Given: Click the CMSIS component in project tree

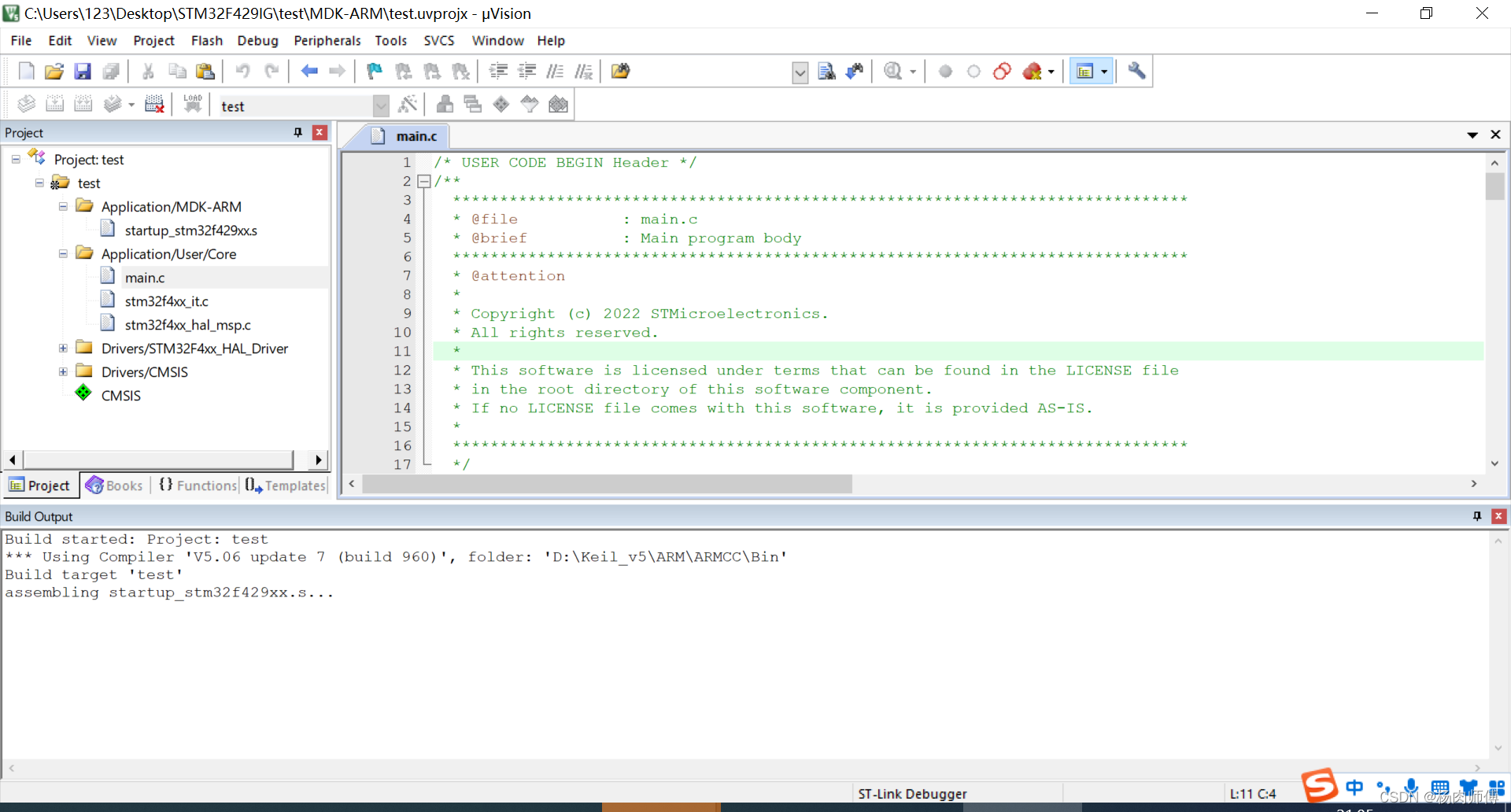Looking at the screenshot, I should coord(120,396).
